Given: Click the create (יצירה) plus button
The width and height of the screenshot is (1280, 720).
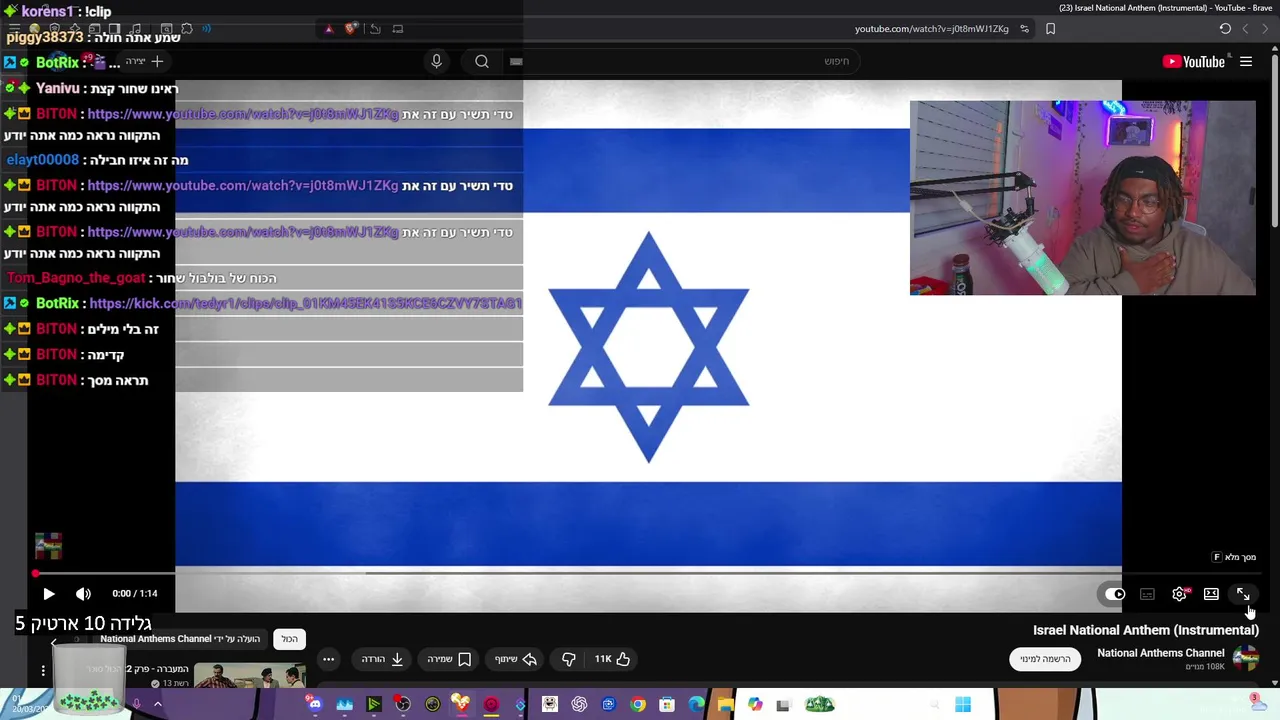Looking at the screenshot, I should tap(144, 62).
